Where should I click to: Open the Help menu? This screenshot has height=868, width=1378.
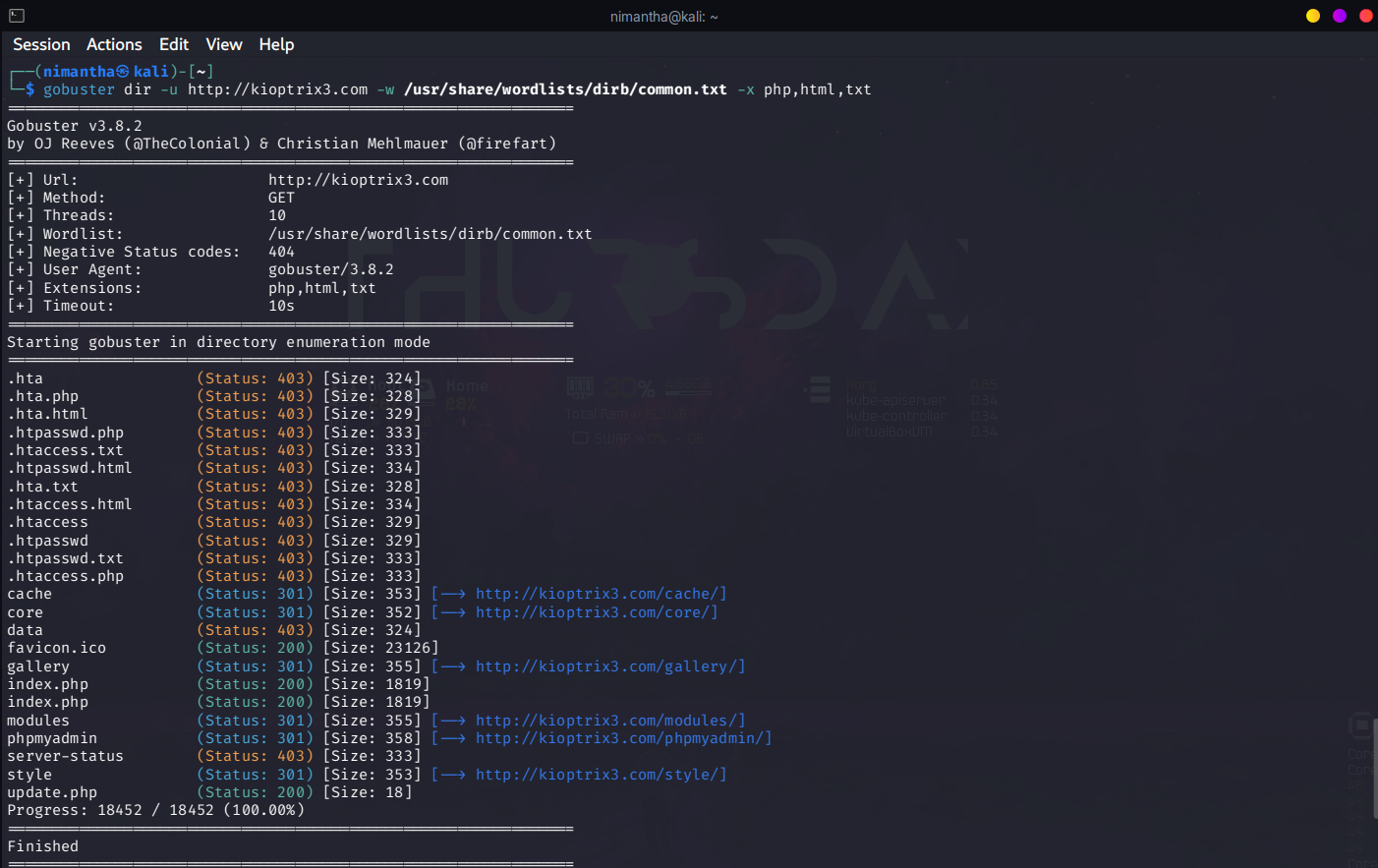(276, 44)
